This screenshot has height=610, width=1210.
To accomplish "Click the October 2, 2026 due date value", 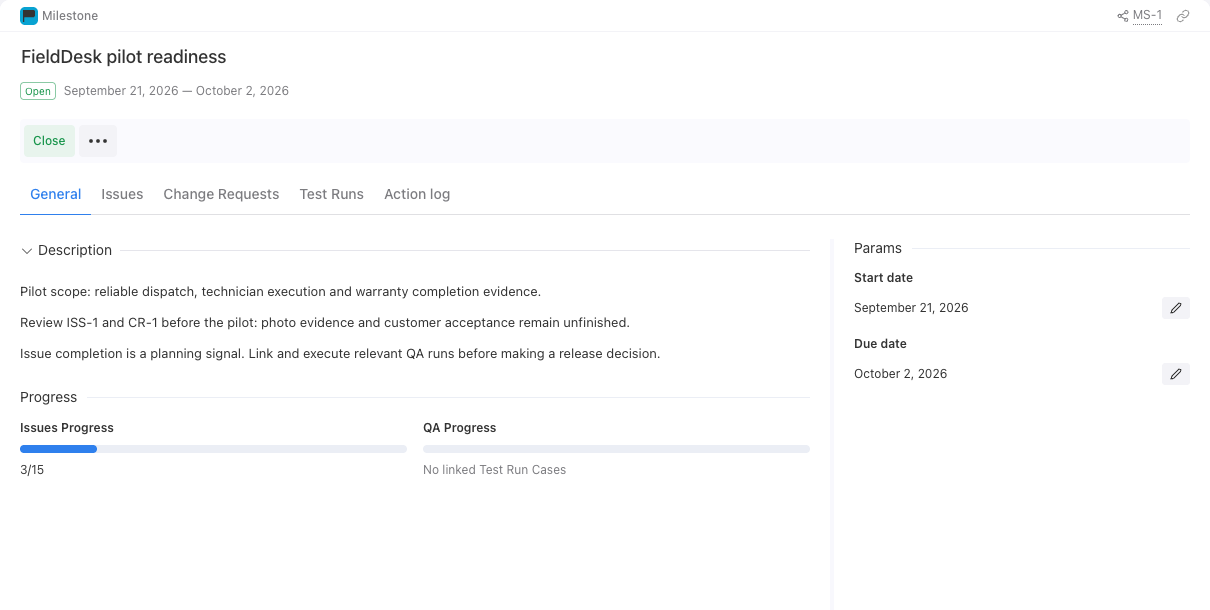I will click(x=900, y=374).
